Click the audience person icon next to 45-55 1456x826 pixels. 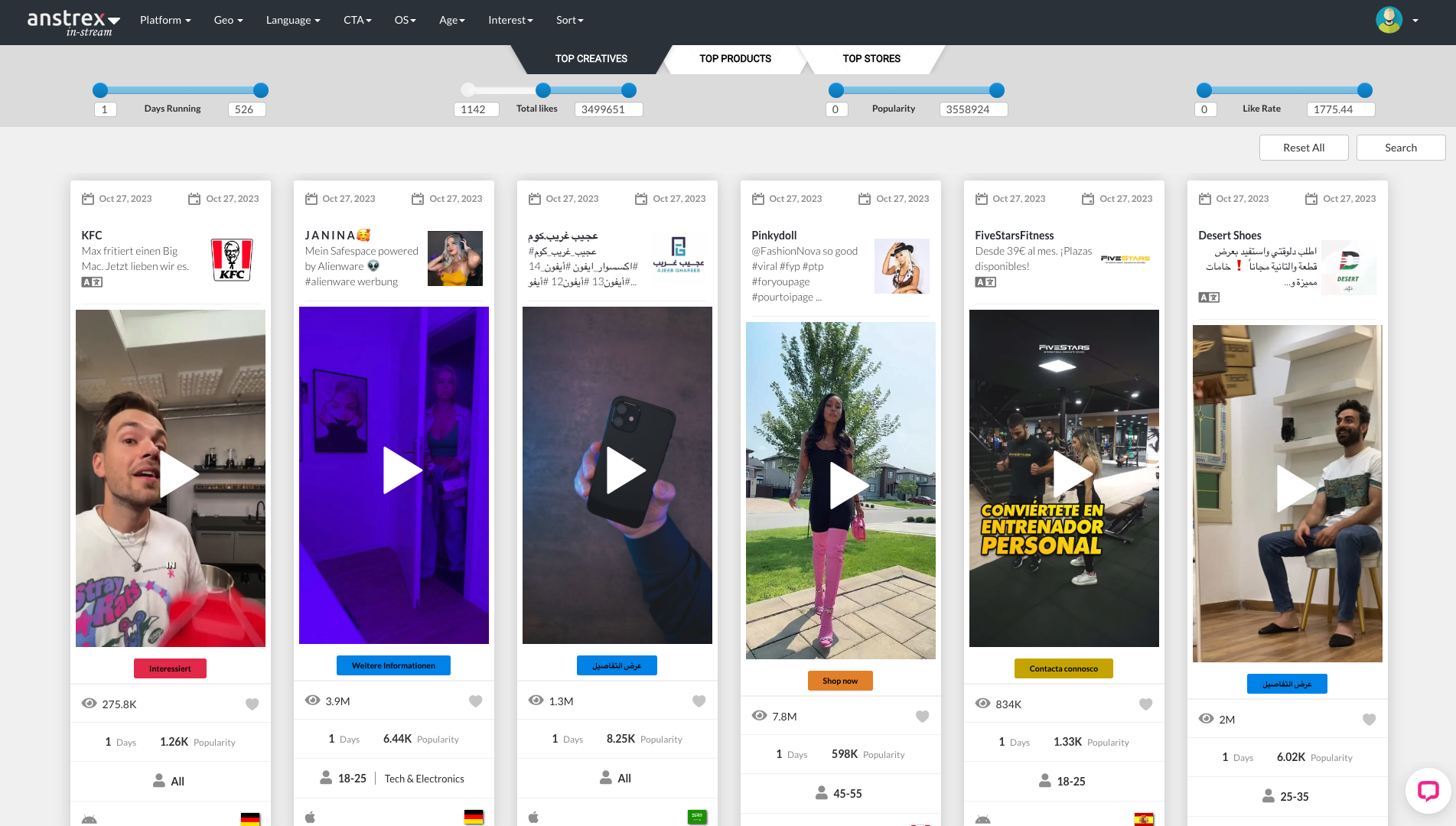(822, 793)
